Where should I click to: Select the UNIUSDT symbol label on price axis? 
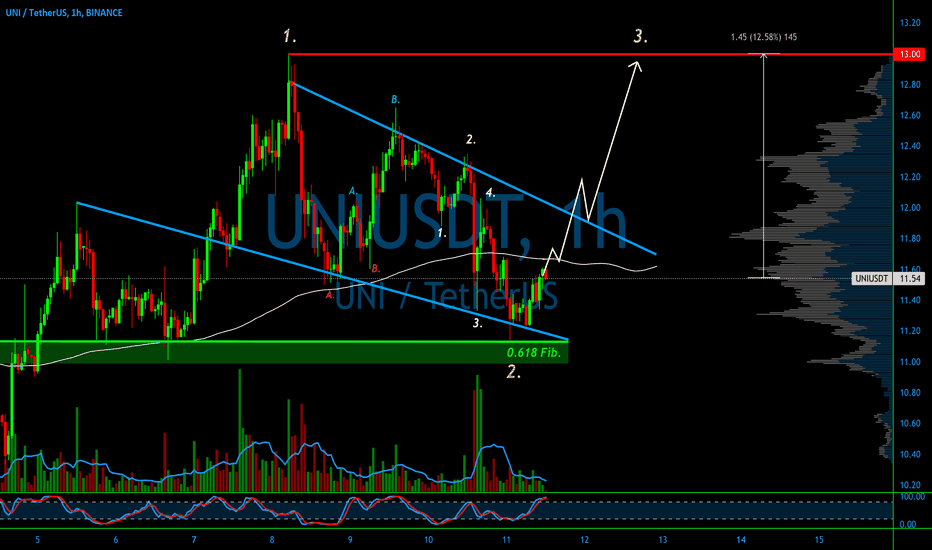[871, 278]
